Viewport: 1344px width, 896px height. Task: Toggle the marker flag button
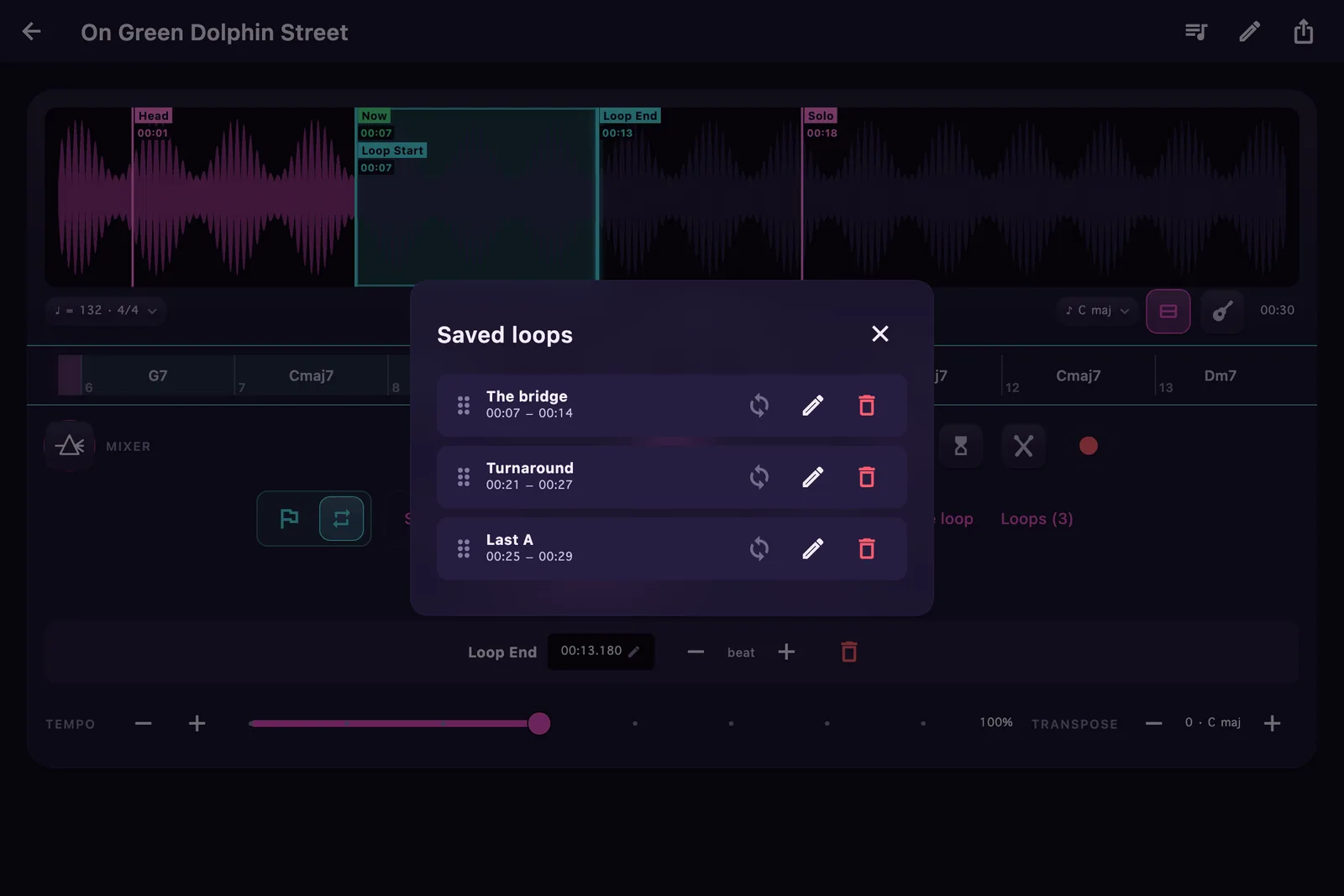289,519
